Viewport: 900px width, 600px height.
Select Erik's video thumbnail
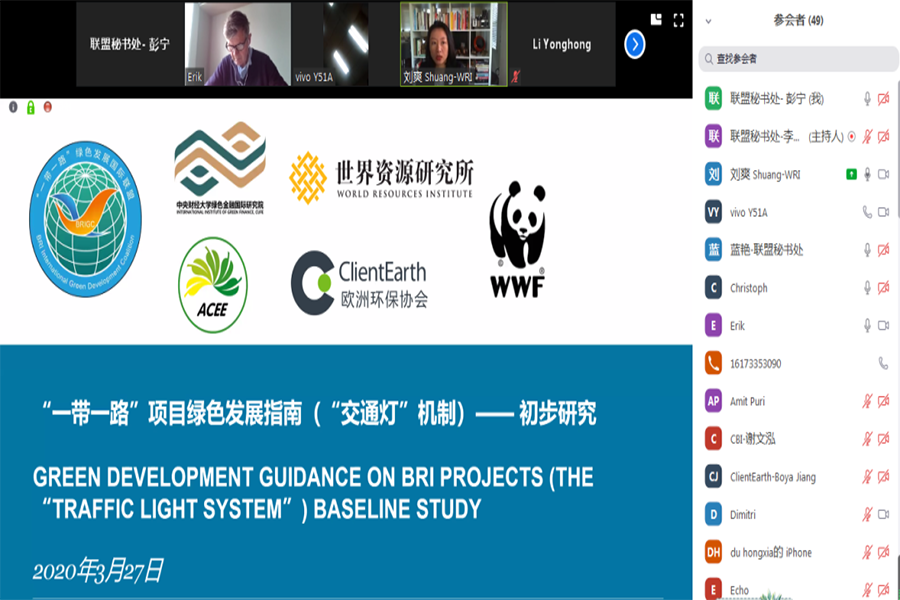(x=238, y=44)
